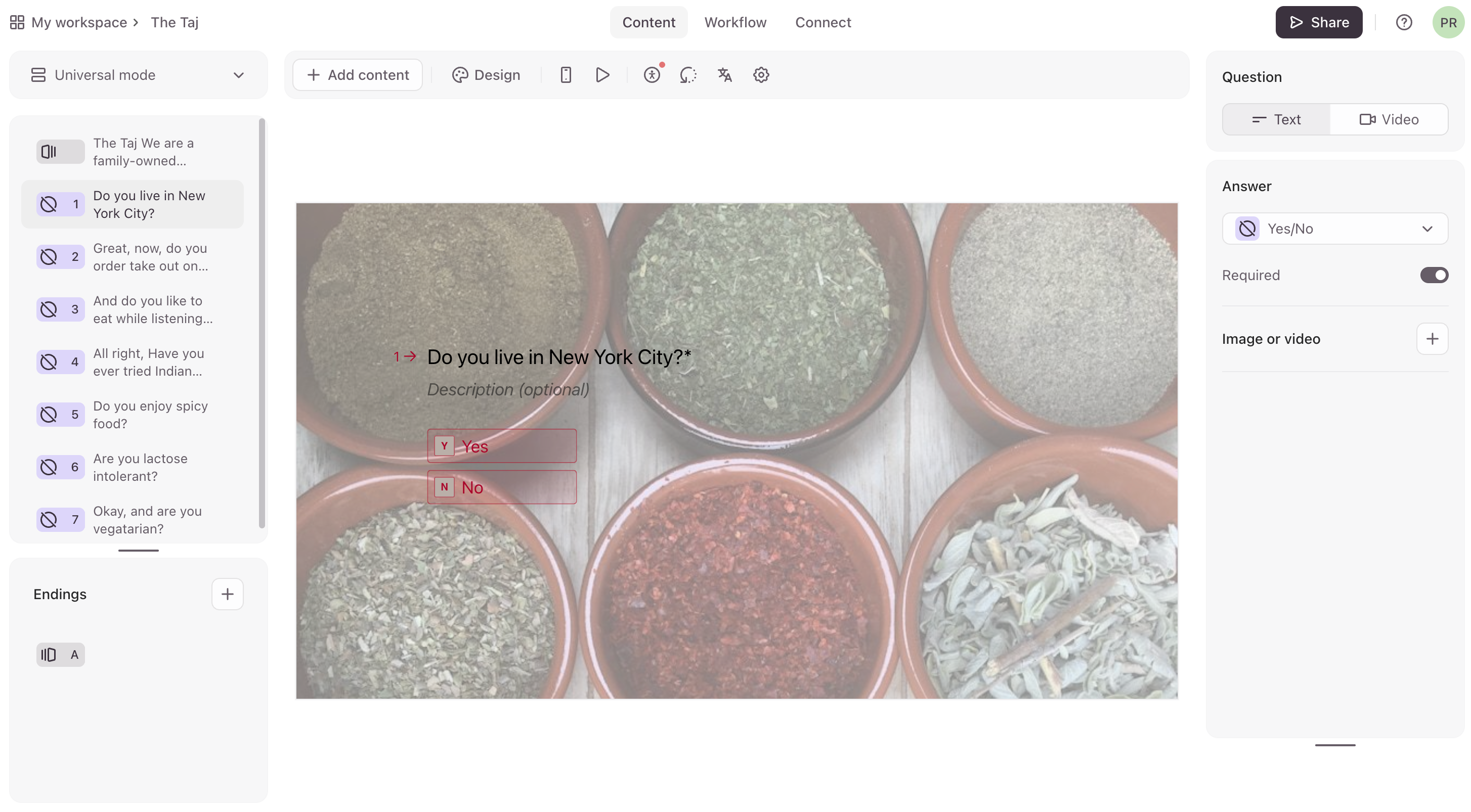The height and width of the screenshot is (812, 1471).
Task: Click the AI refresh suggestions icon
Action: tap(688, 75)
